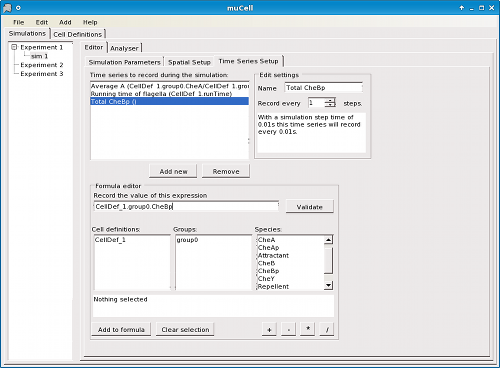Select group0 in Groups list
This screenshot has width=500, height=368.
pyautogui.click(x=213, y=240)
